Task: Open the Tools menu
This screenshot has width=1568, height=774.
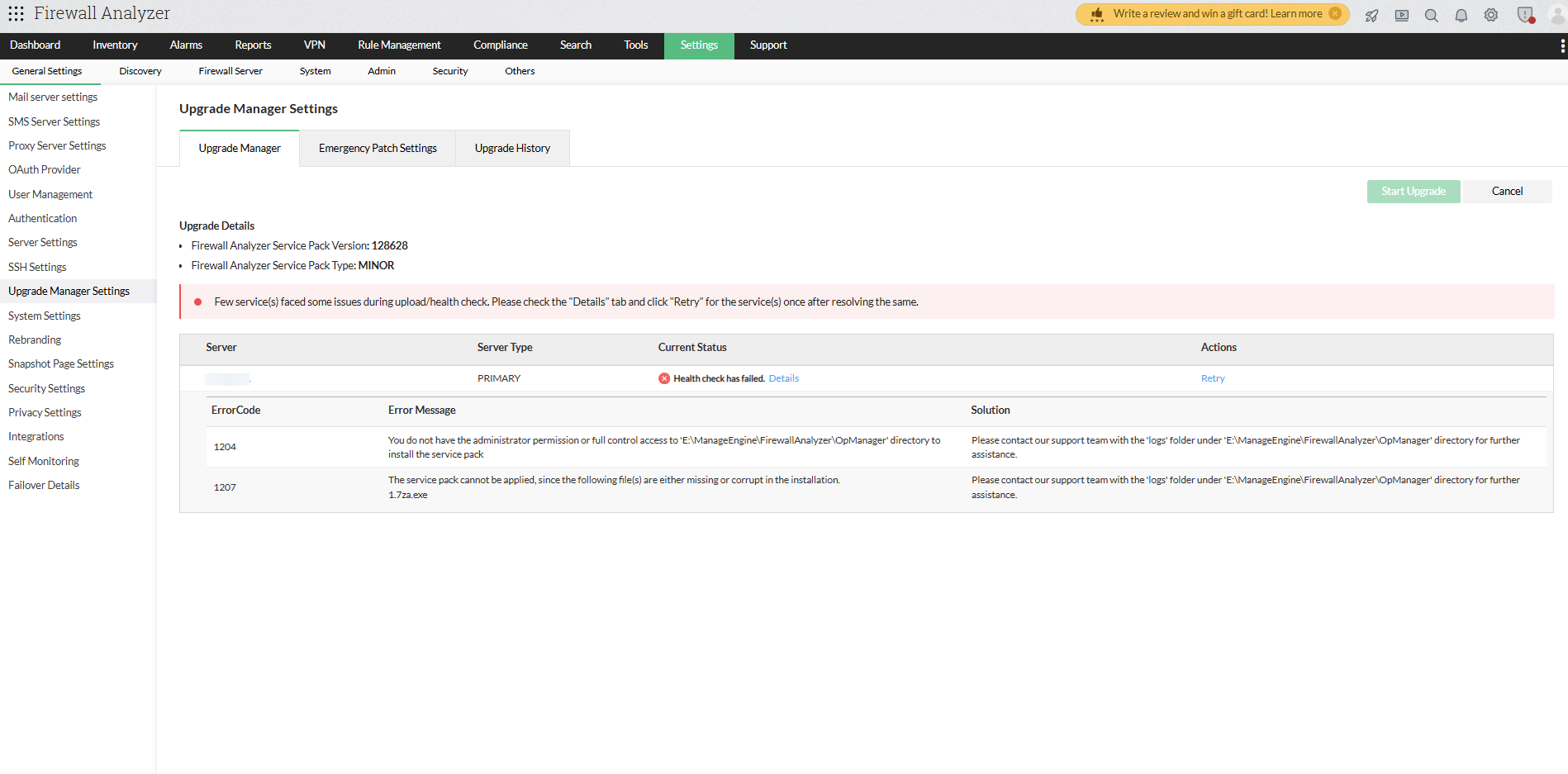Action: tap(636, 45)
